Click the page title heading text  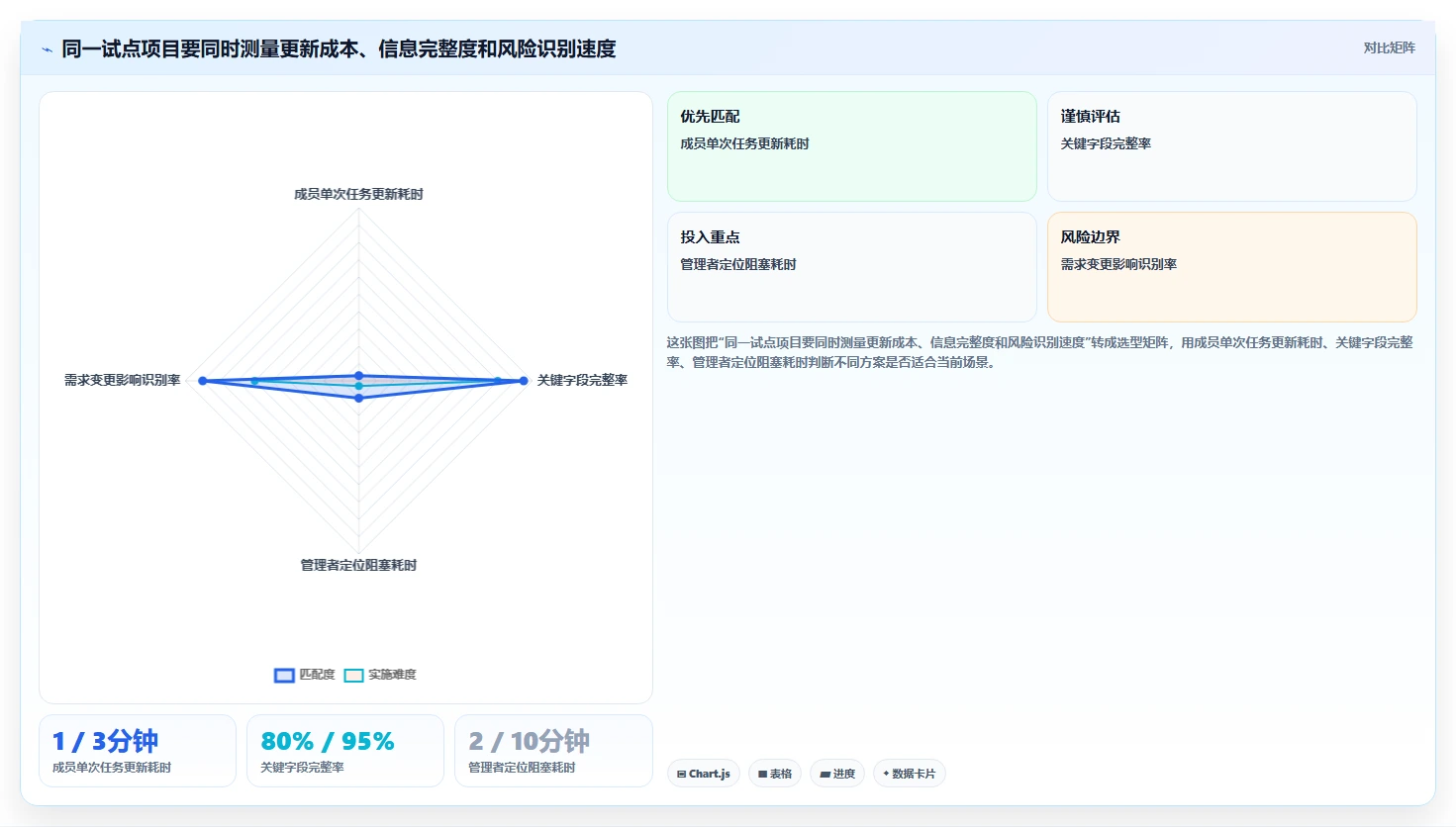(x=339, y=48)
